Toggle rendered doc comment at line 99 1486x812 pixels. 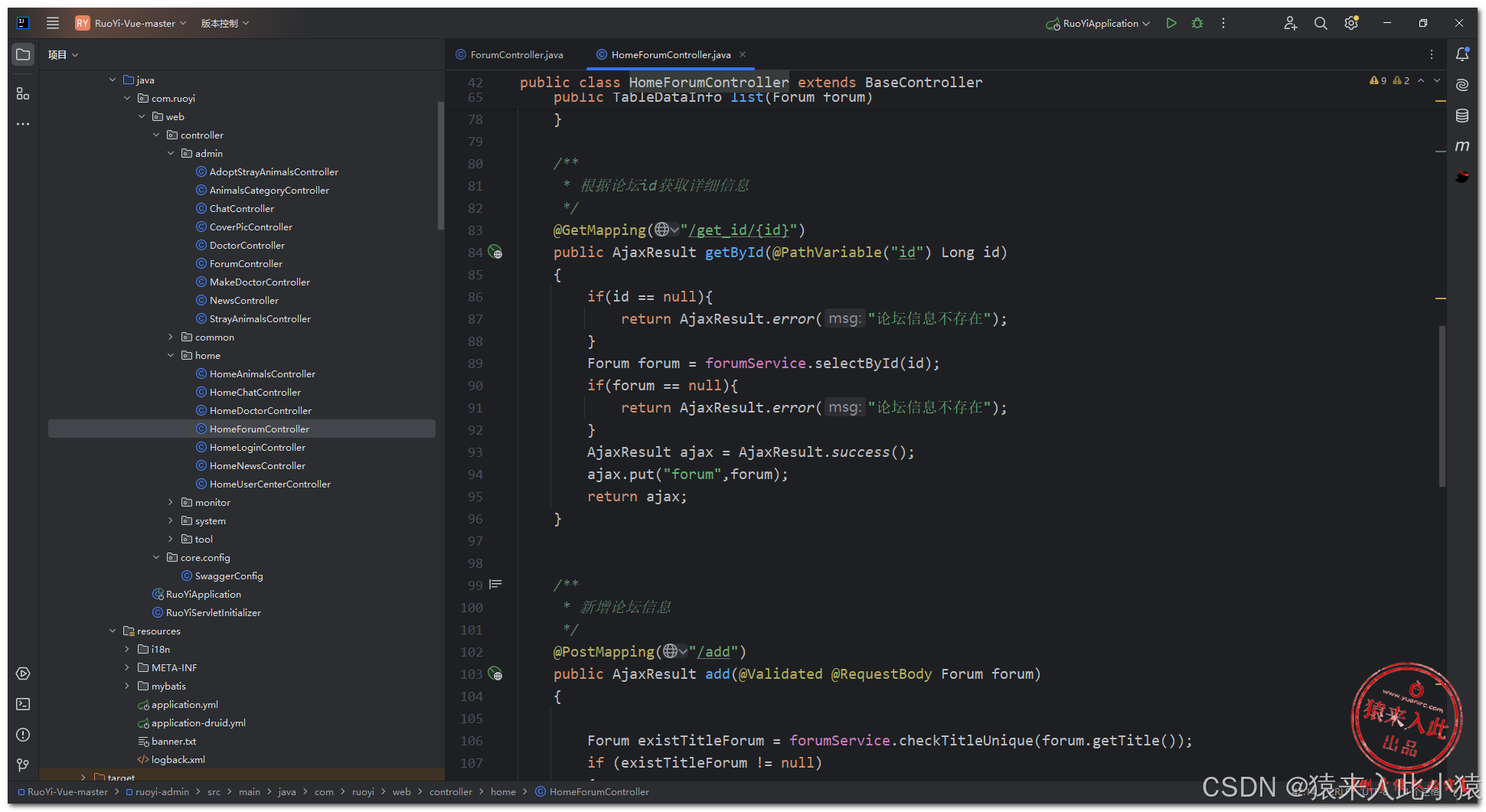point(495,585)
